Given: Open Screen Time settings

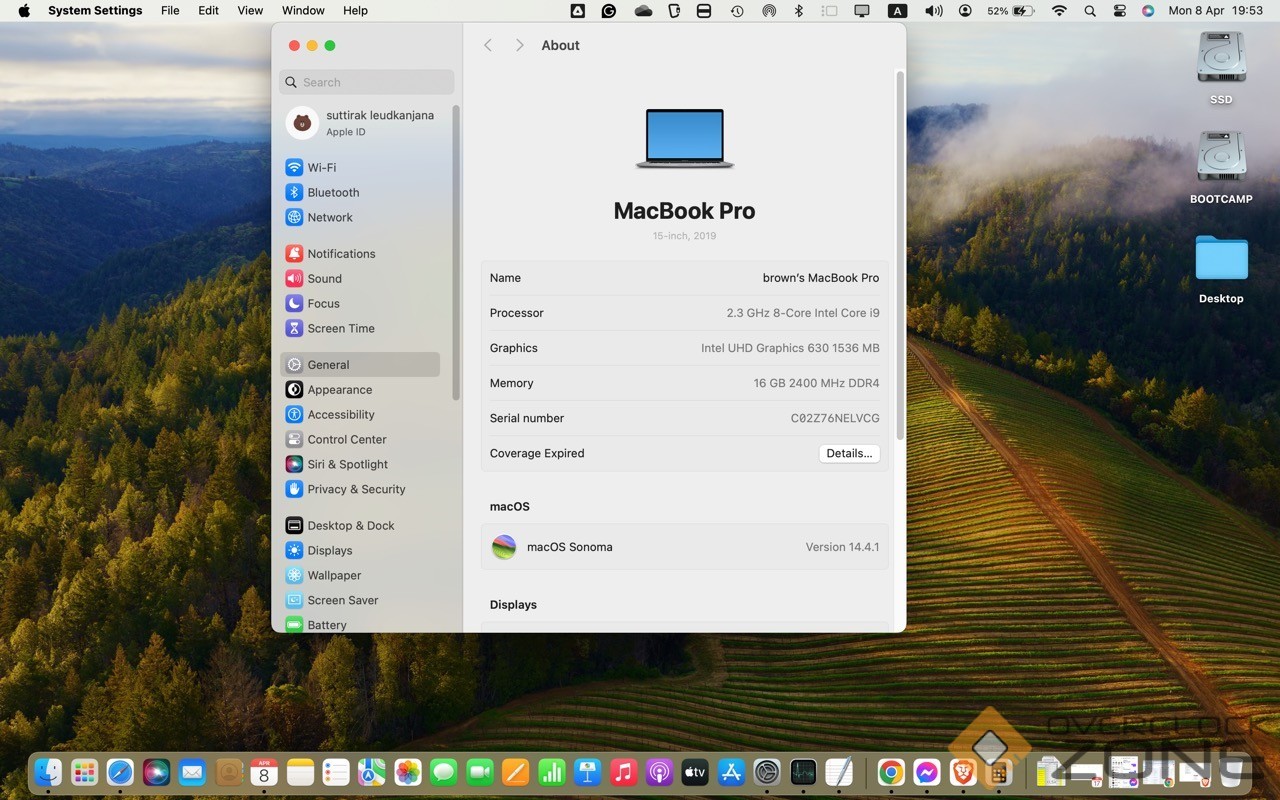Looking at the screenshot, I should (x=340, y=329).
